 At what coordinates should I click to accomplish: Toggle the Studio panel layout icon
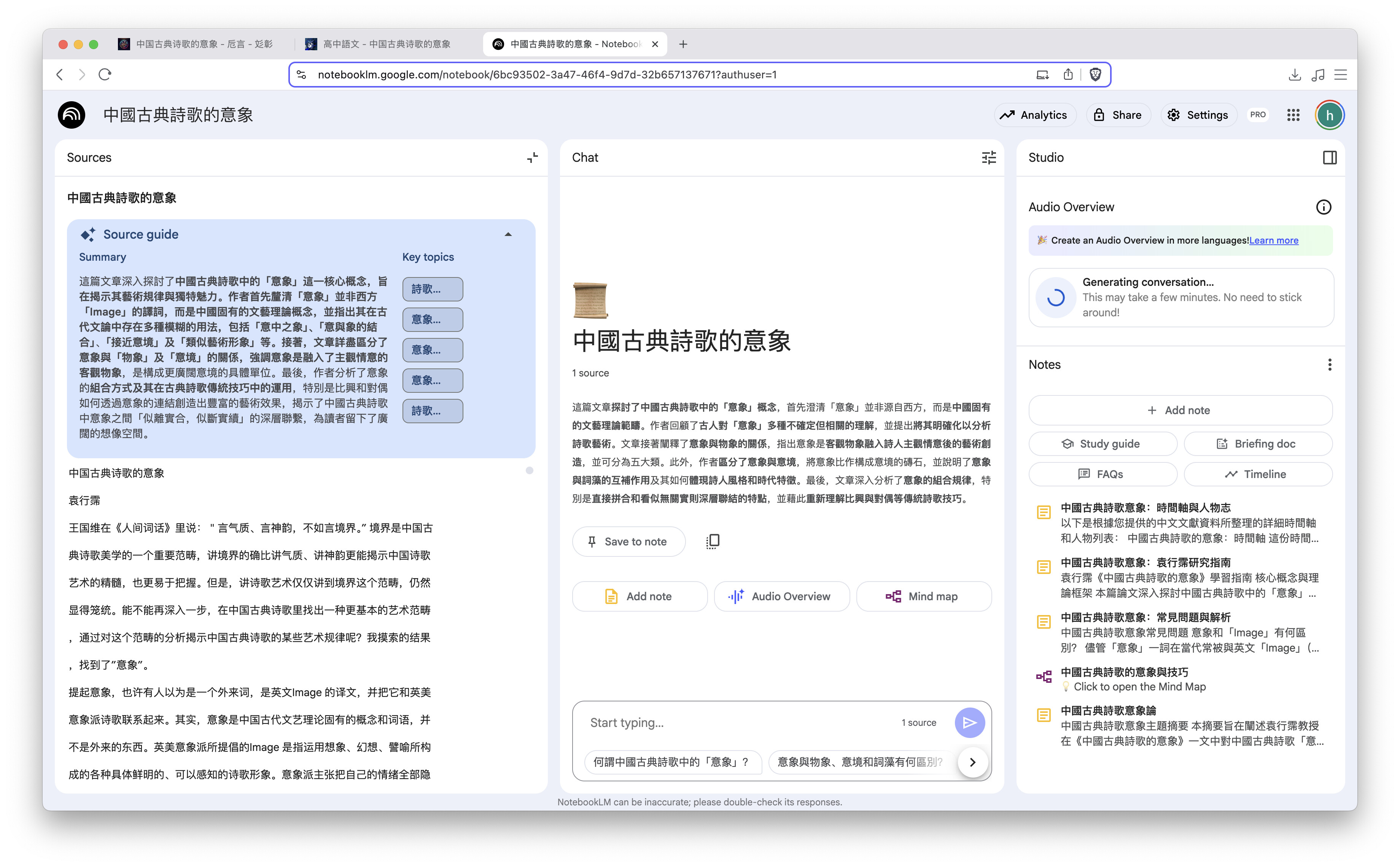coord(1330,158)
